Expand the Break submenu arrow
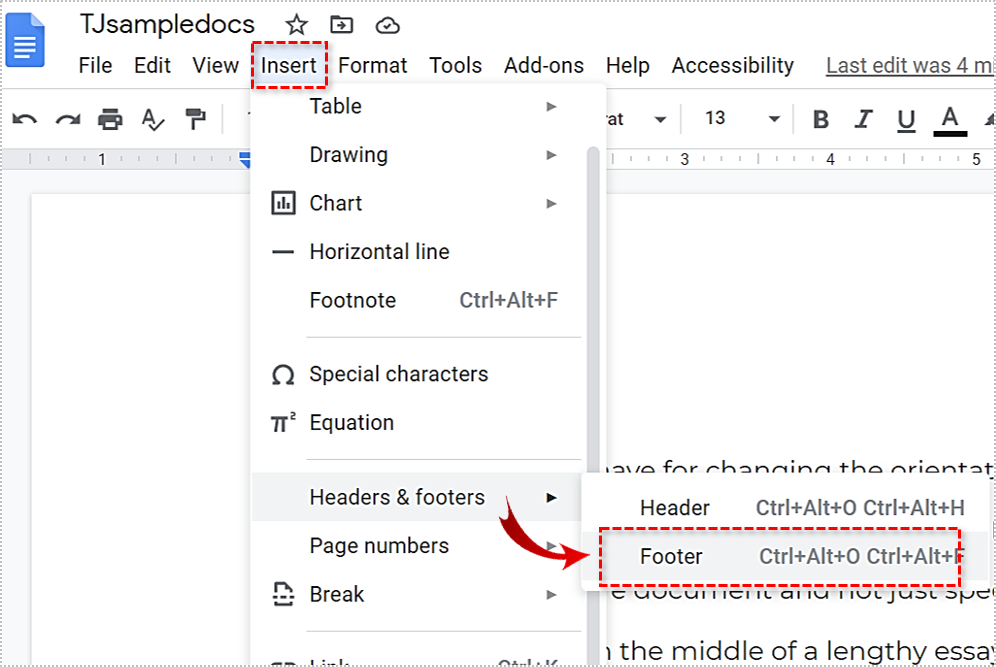Screen dimensions: 996x667 click(551, 595)
